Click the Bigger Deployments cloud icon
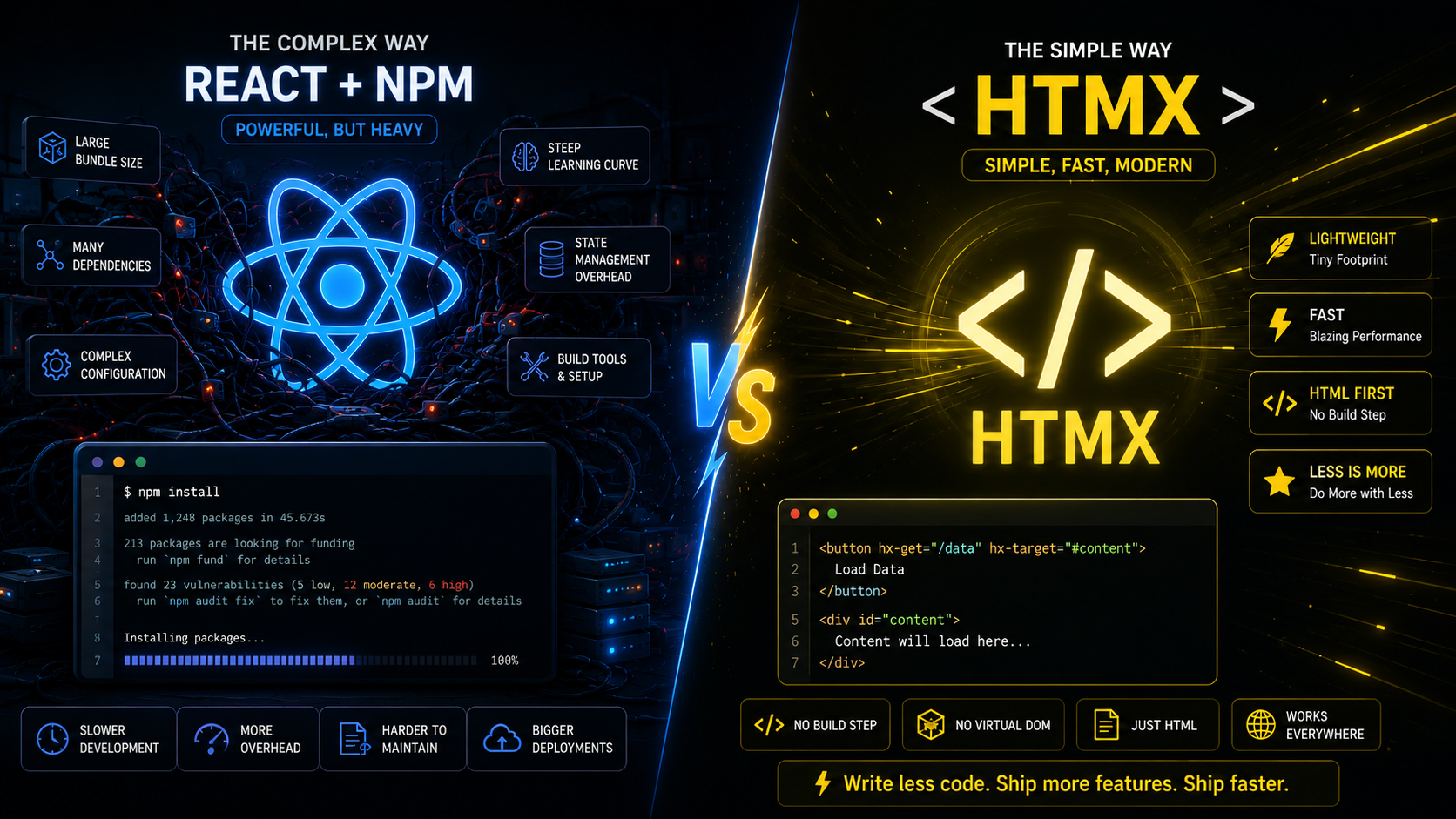The image size is (1456, 819). click(502, 739)
